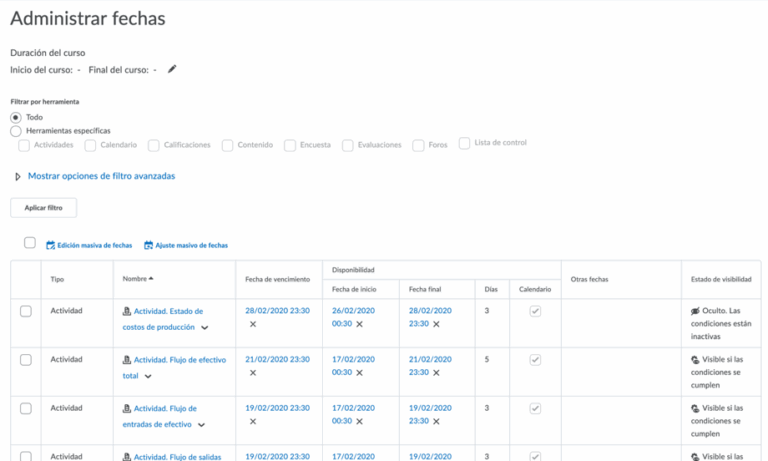Check the select-all checkbox above the table
Viewport: 768px width, 461px height.
(x=30, y=243)
